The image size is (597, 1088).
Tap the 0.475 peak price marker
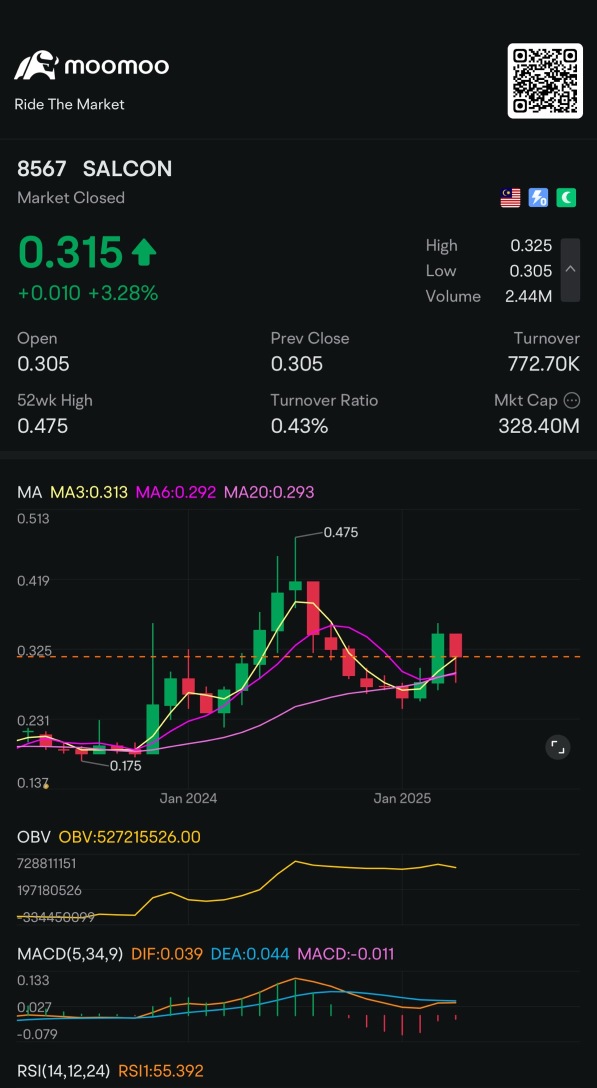pos(340,532)
